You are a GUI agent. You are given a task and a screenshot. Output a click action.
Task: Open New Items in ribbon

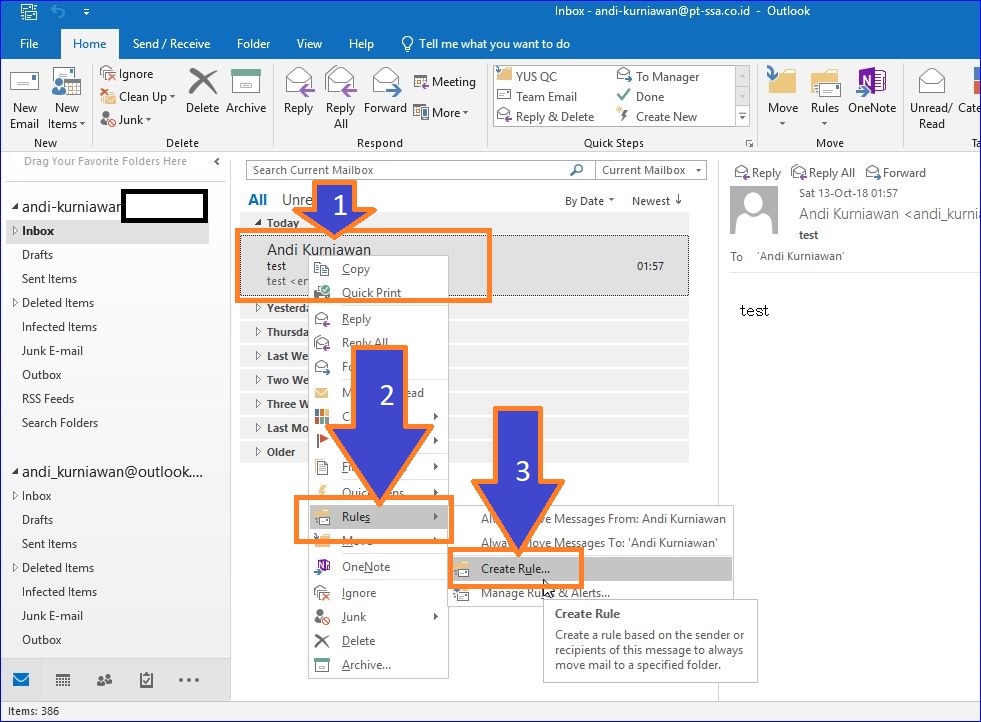pyautogui.click(x=66, y=99)
